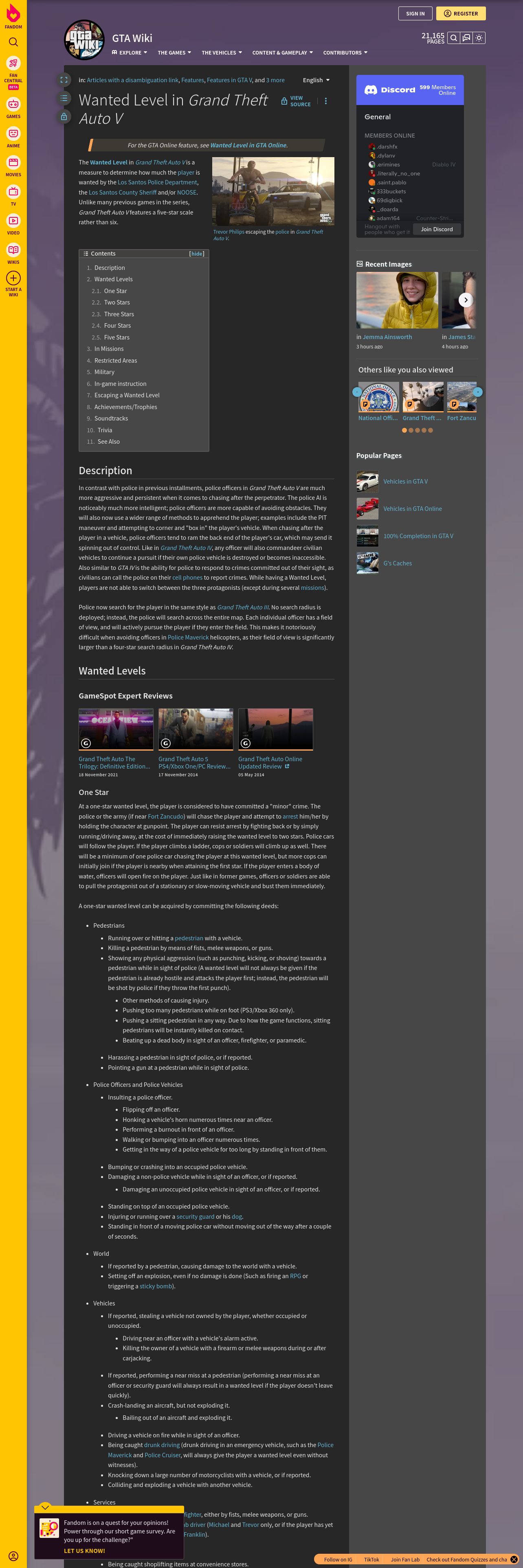Jump to Five Stars in contents

[x=117, y=337]
